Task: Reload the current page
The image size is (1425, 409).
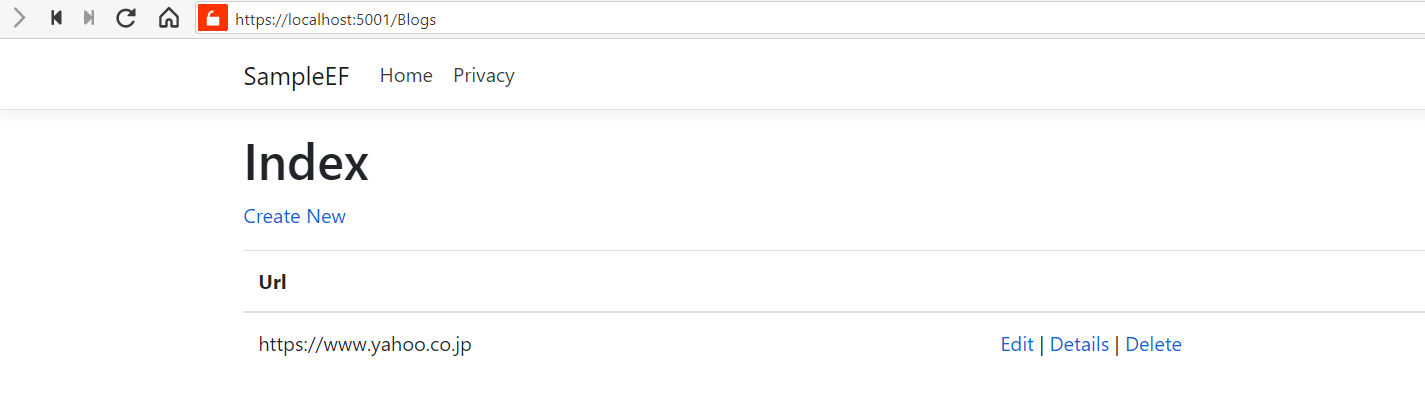Action: 126,18
